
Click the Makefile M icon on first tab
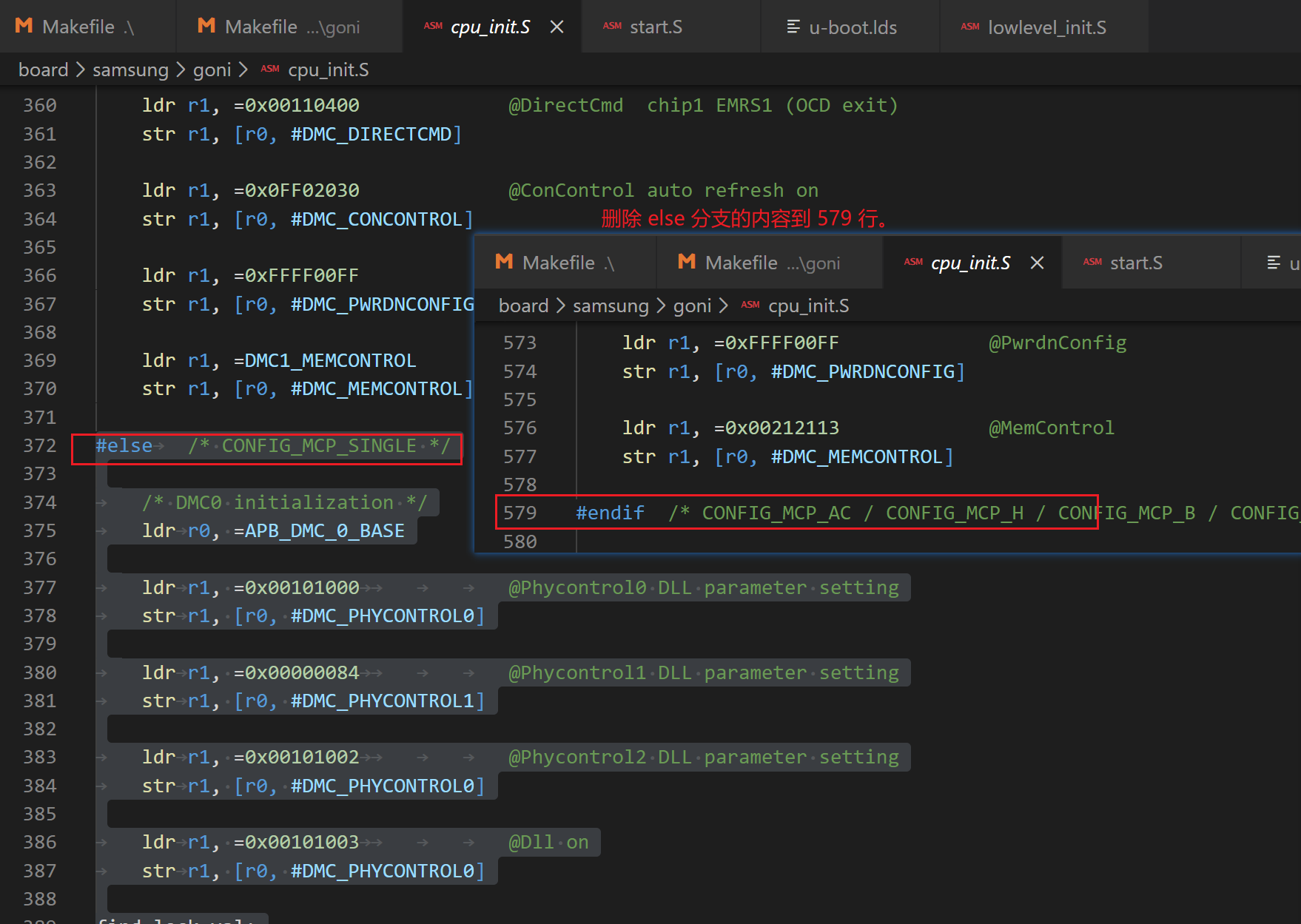24,26
